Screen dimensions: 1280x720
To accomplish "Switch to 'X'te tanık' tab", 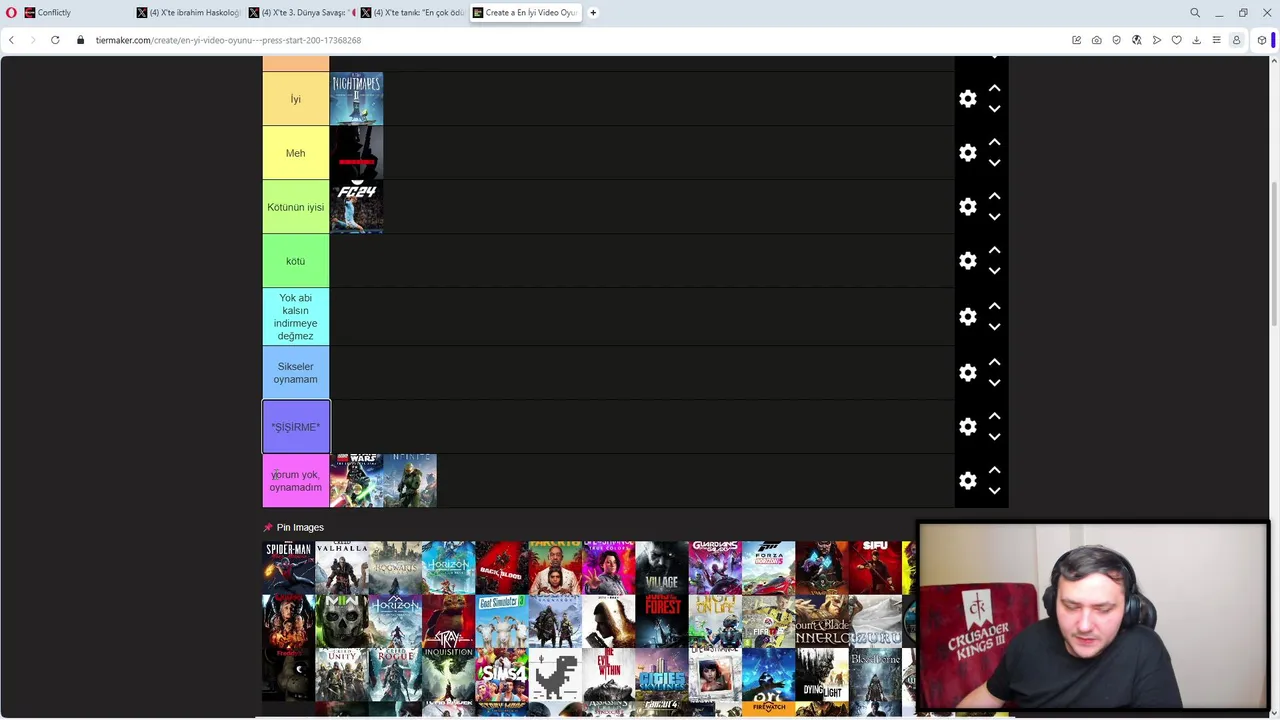I will 413,13.
